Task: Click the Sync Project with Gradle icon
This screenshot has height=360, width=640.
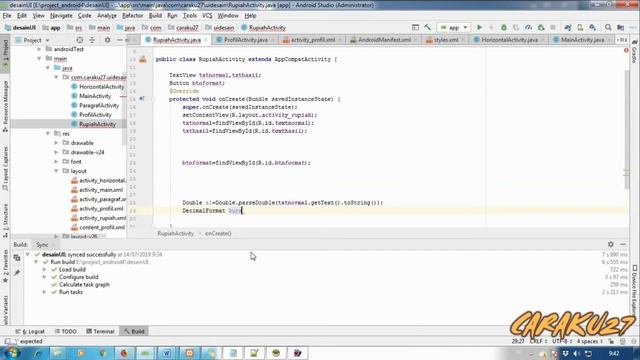Action: (568, 27)
